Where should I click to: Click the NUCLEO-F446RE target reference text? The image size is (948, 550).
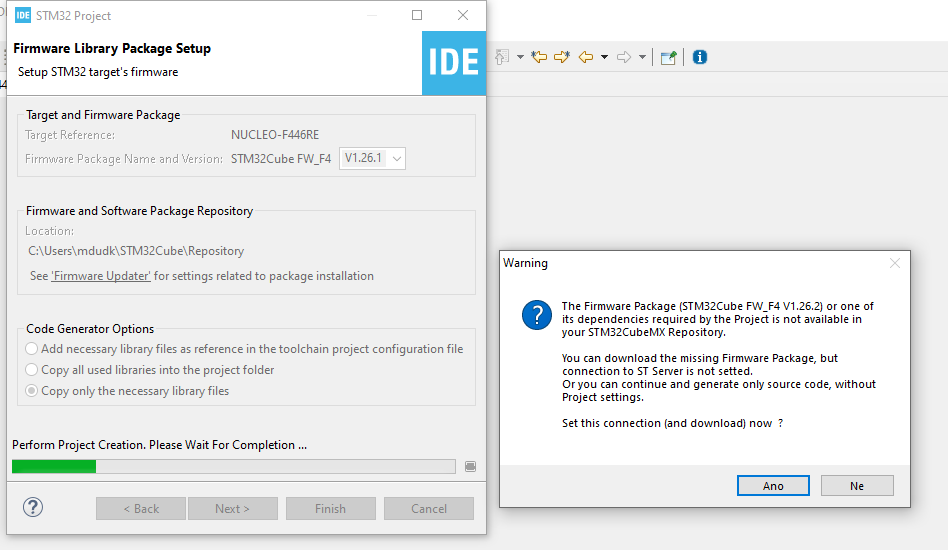[275, 135]
